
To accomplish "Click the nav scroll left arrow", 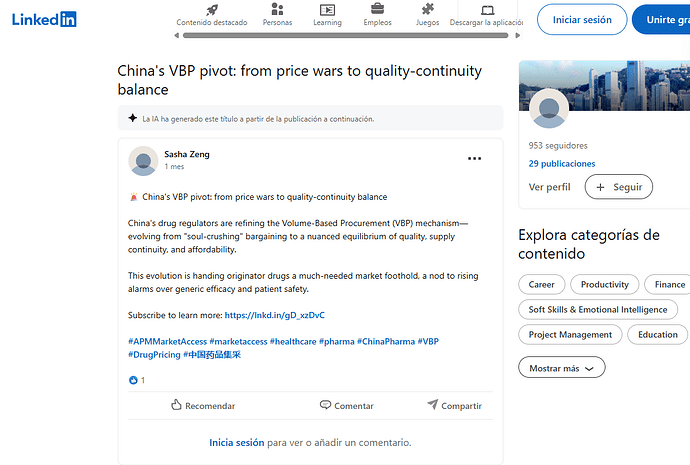I will point(176,36).
